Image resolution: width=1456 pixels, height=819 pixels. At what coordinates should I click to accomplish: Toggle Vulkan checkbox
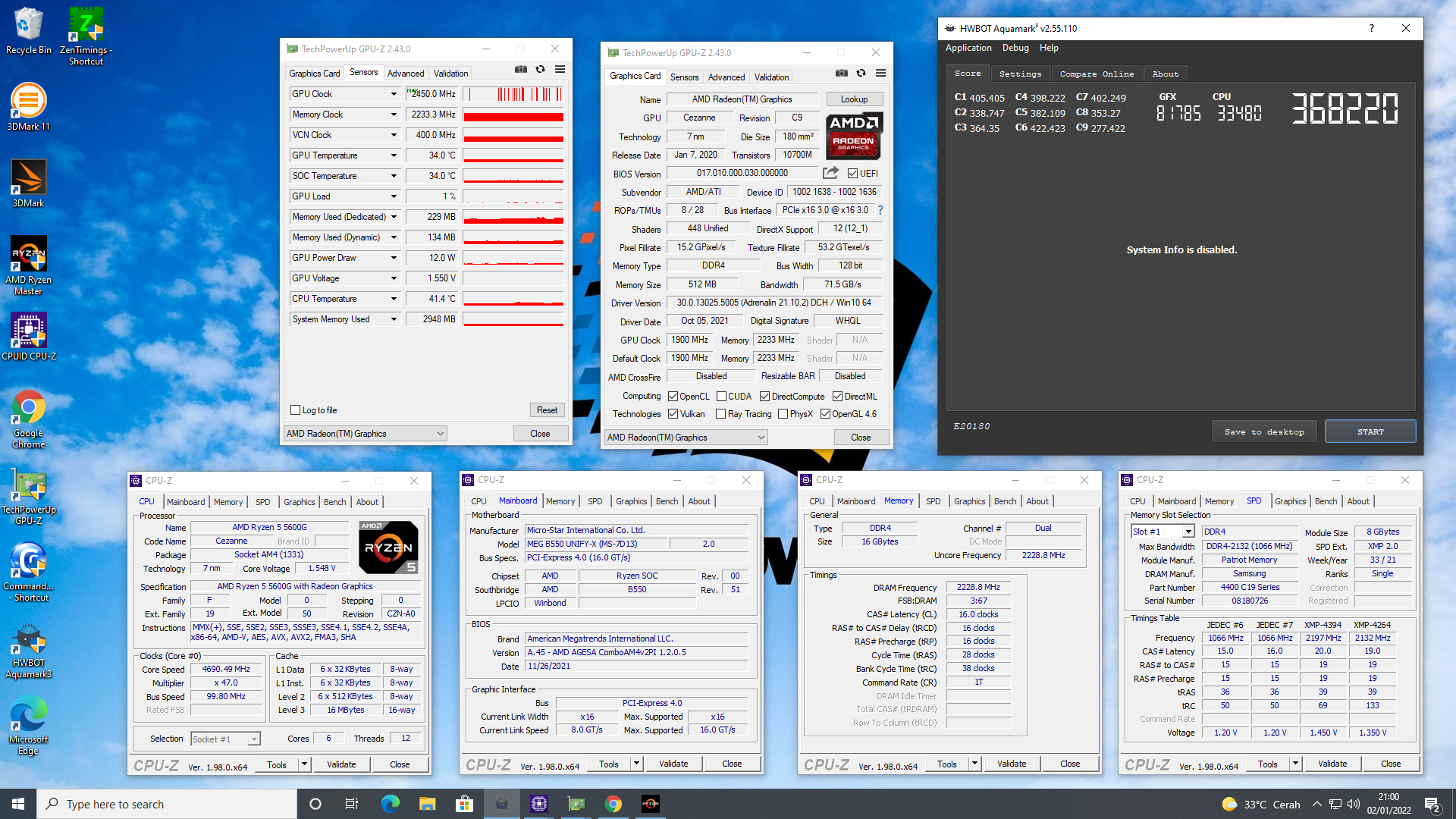(x=673, y=414)
